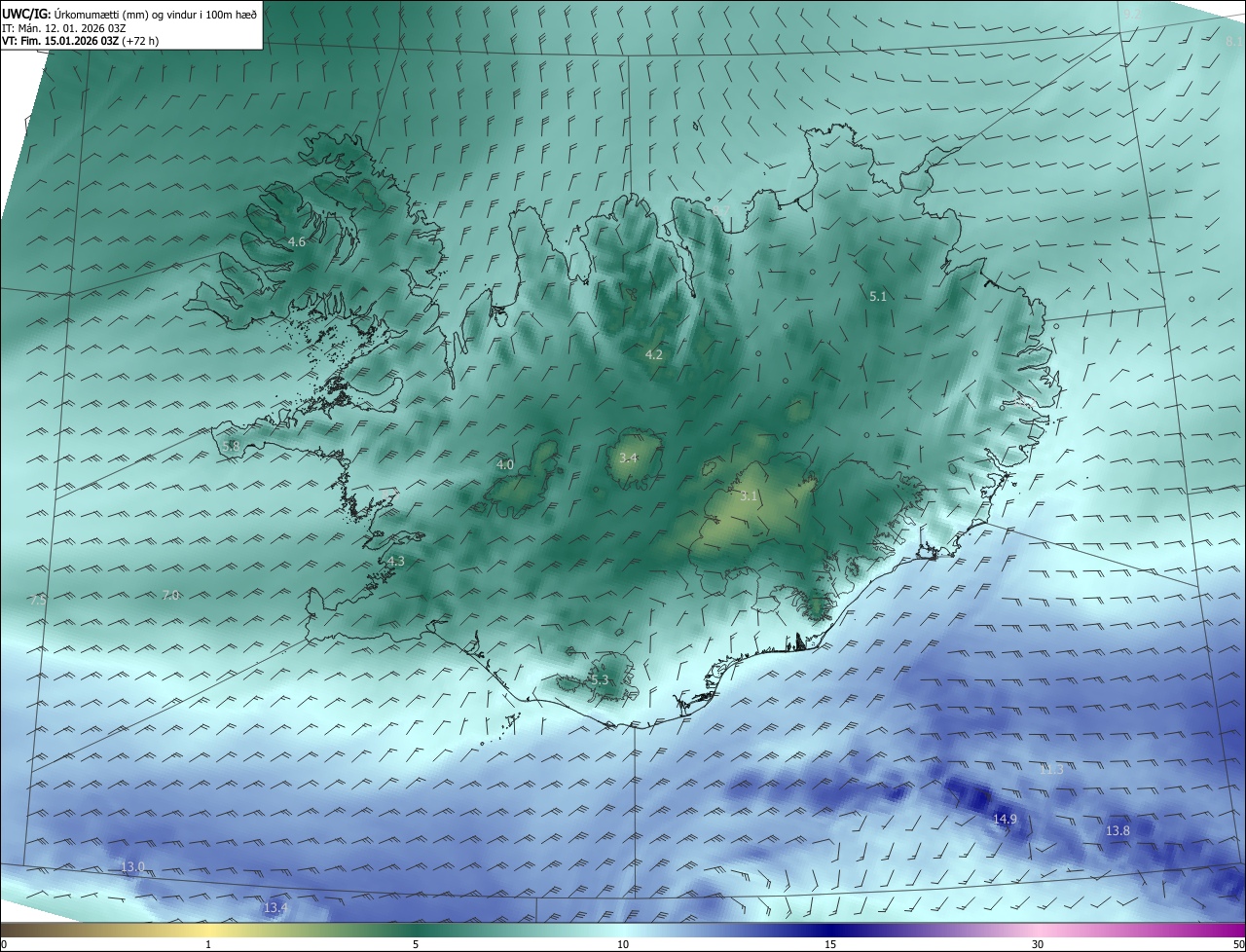This screenshot has width=1246, height=952.
Task: Click the '5' label on the color scale
Action: [x=416, y=944]
